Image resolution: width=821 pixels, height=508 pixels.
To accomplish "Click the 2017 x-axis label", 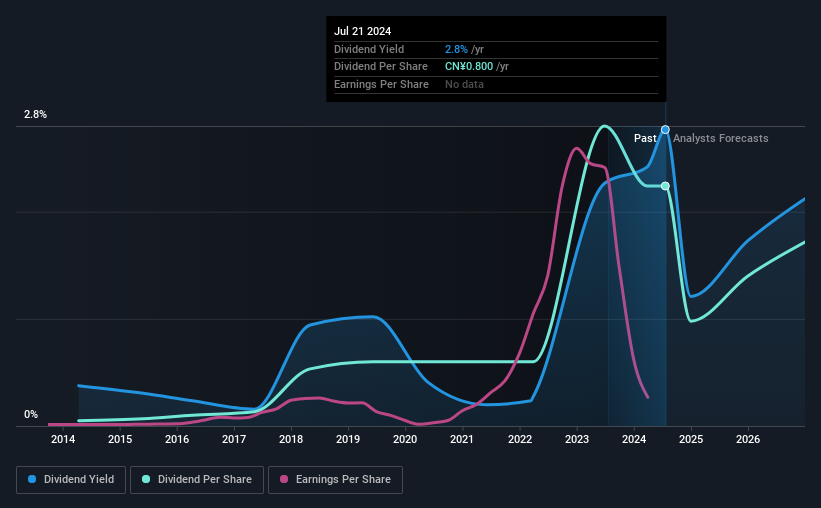I will (x=234, y=439).
